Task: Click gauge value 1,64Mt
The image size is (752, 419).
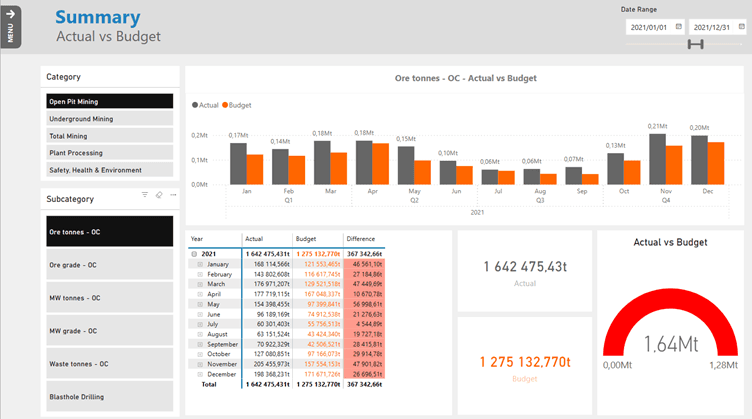Action: pyautogui.click(x=671, y=344)
